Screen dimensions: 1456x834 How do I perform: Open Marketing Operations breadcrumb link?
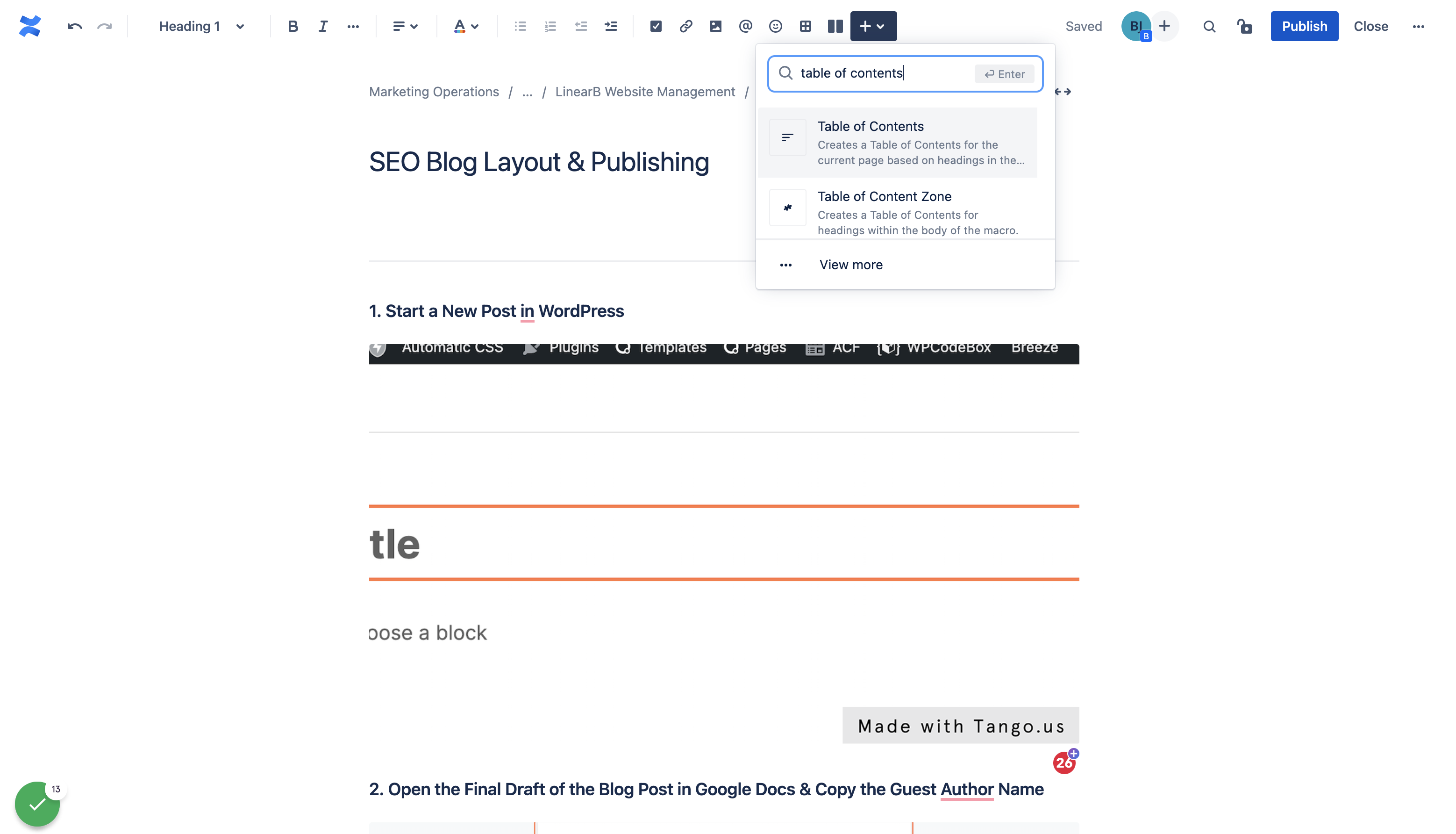coord(434,92)
